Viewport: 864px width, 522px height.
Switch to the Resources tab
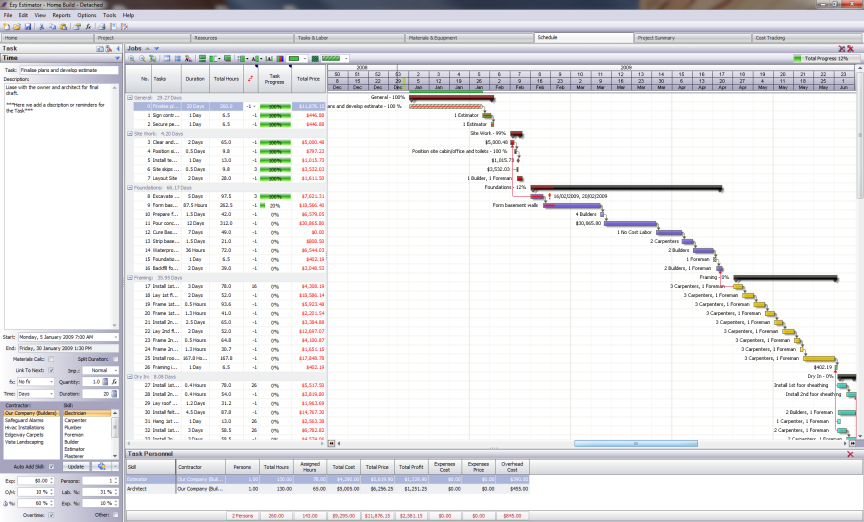coord(242,38)
